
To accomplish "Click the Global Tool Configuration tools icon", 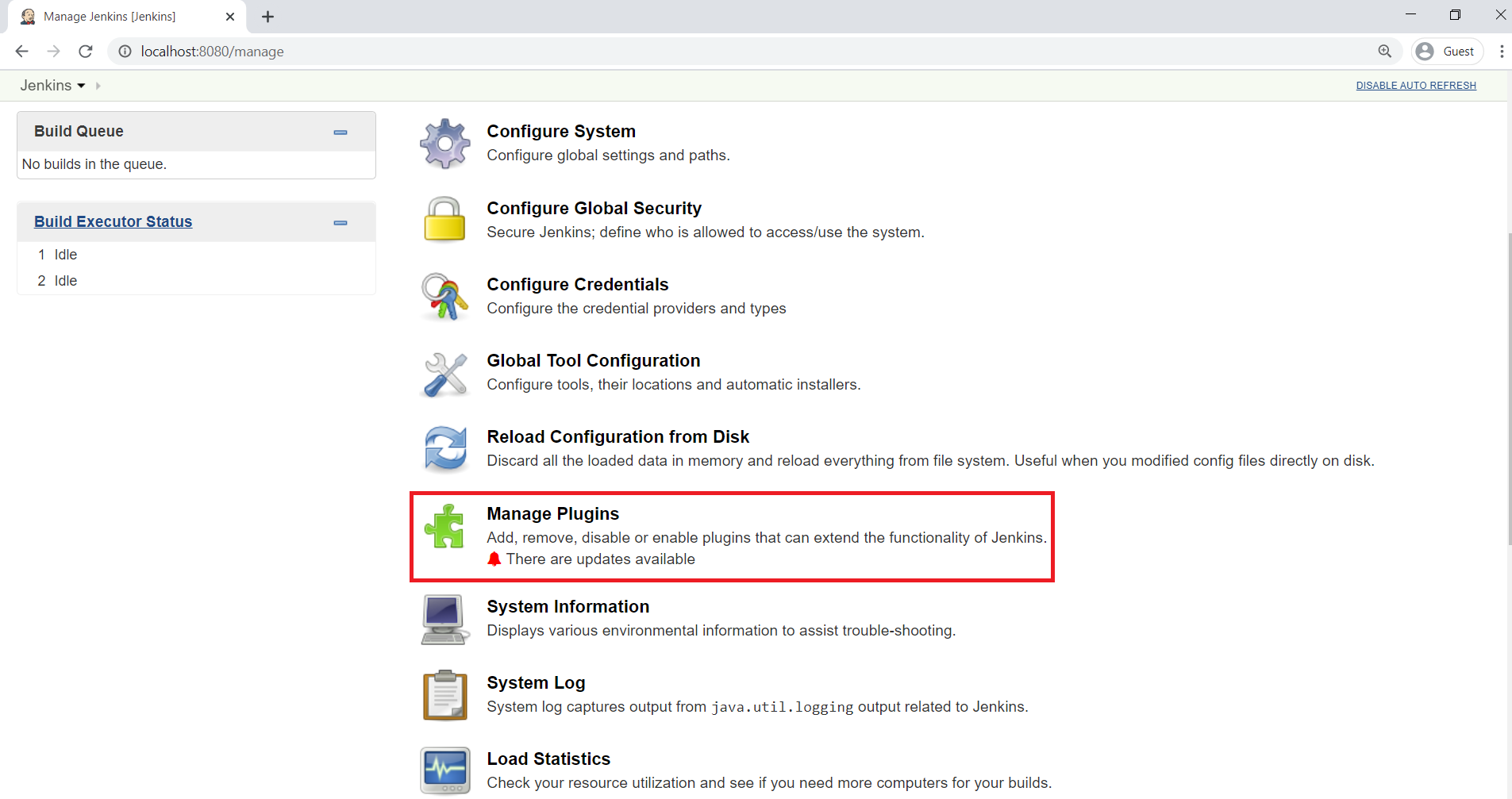I will (x=445, y=374).
